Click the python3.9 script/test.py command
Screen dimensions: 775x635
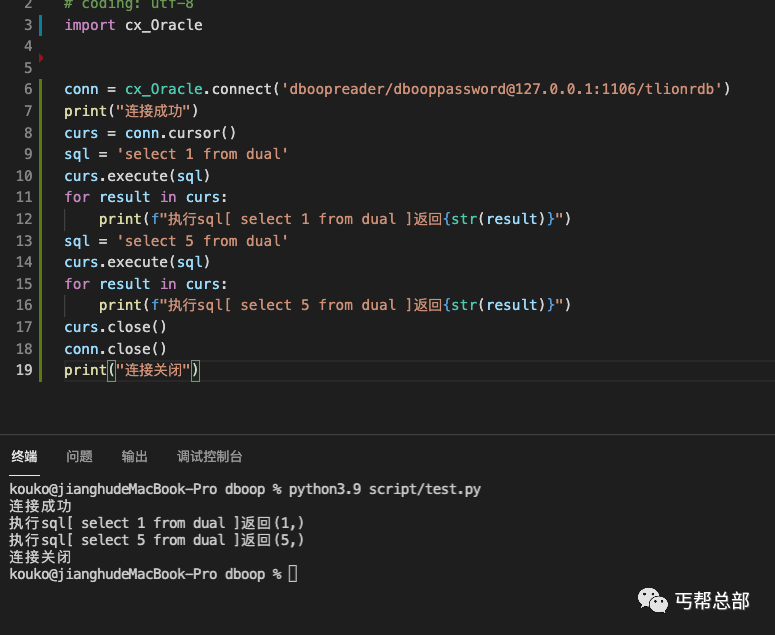click(385, 489)
